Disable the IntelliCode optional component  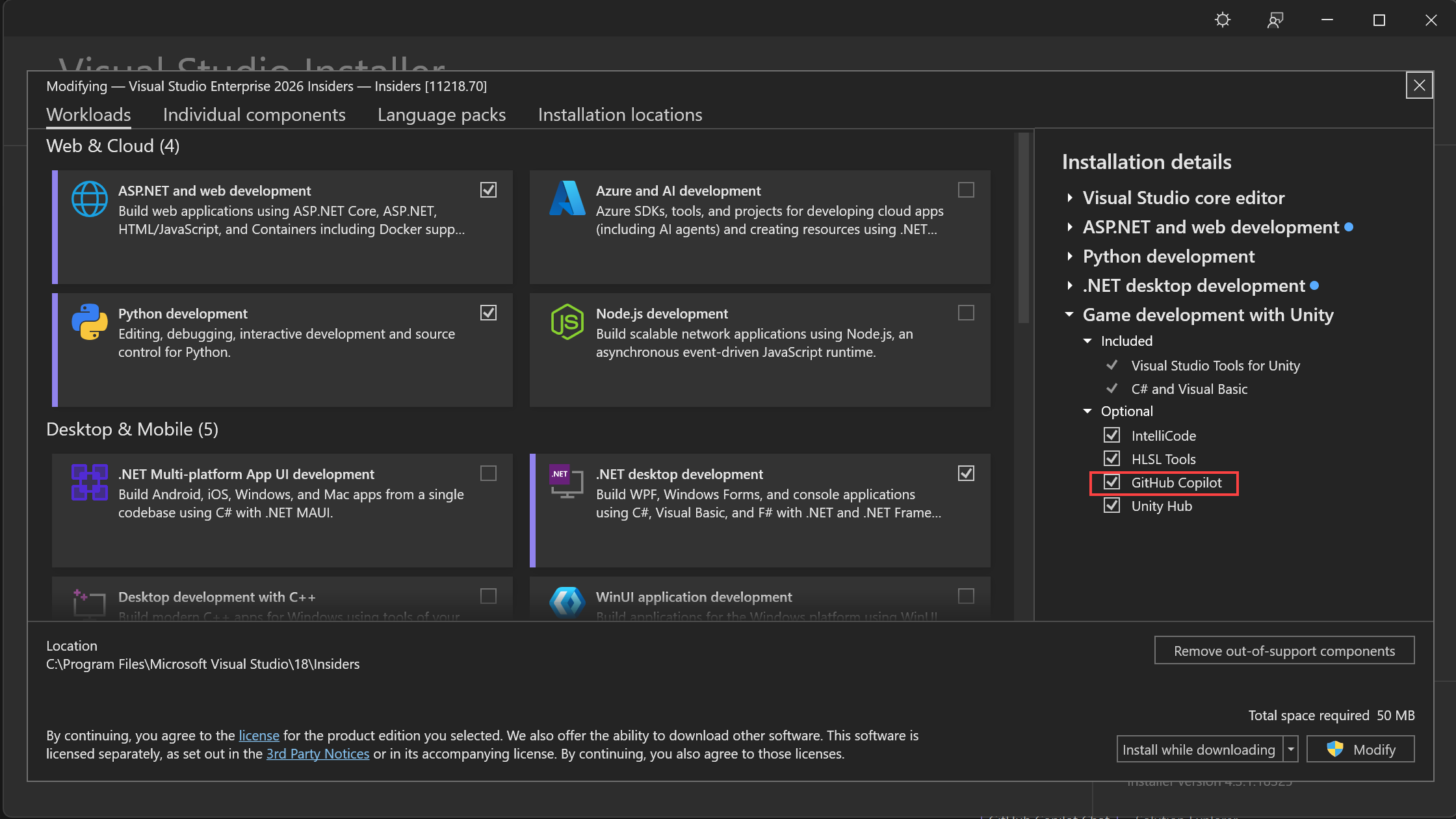[1112, 435]
